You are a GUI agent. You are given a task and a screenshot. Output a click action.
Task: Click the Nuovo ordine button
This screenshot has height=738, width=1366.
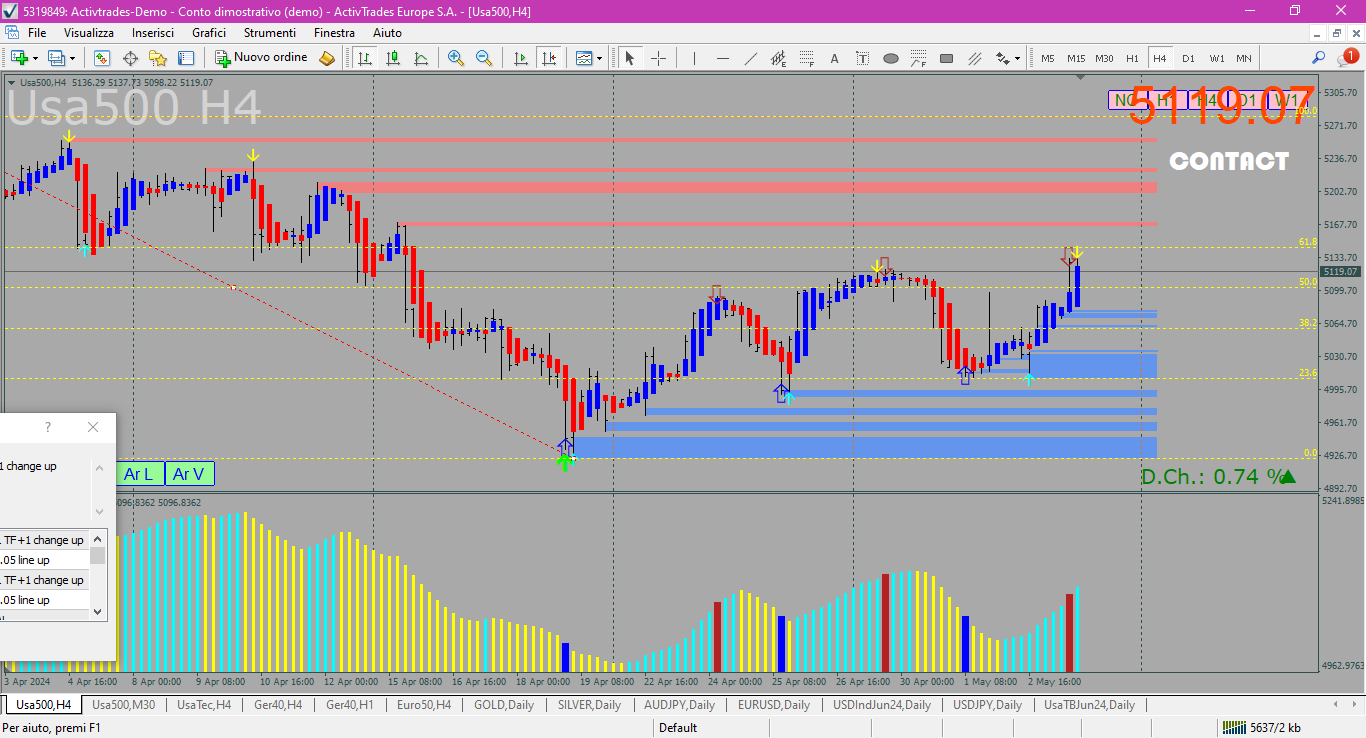click(x=262, y=58)
